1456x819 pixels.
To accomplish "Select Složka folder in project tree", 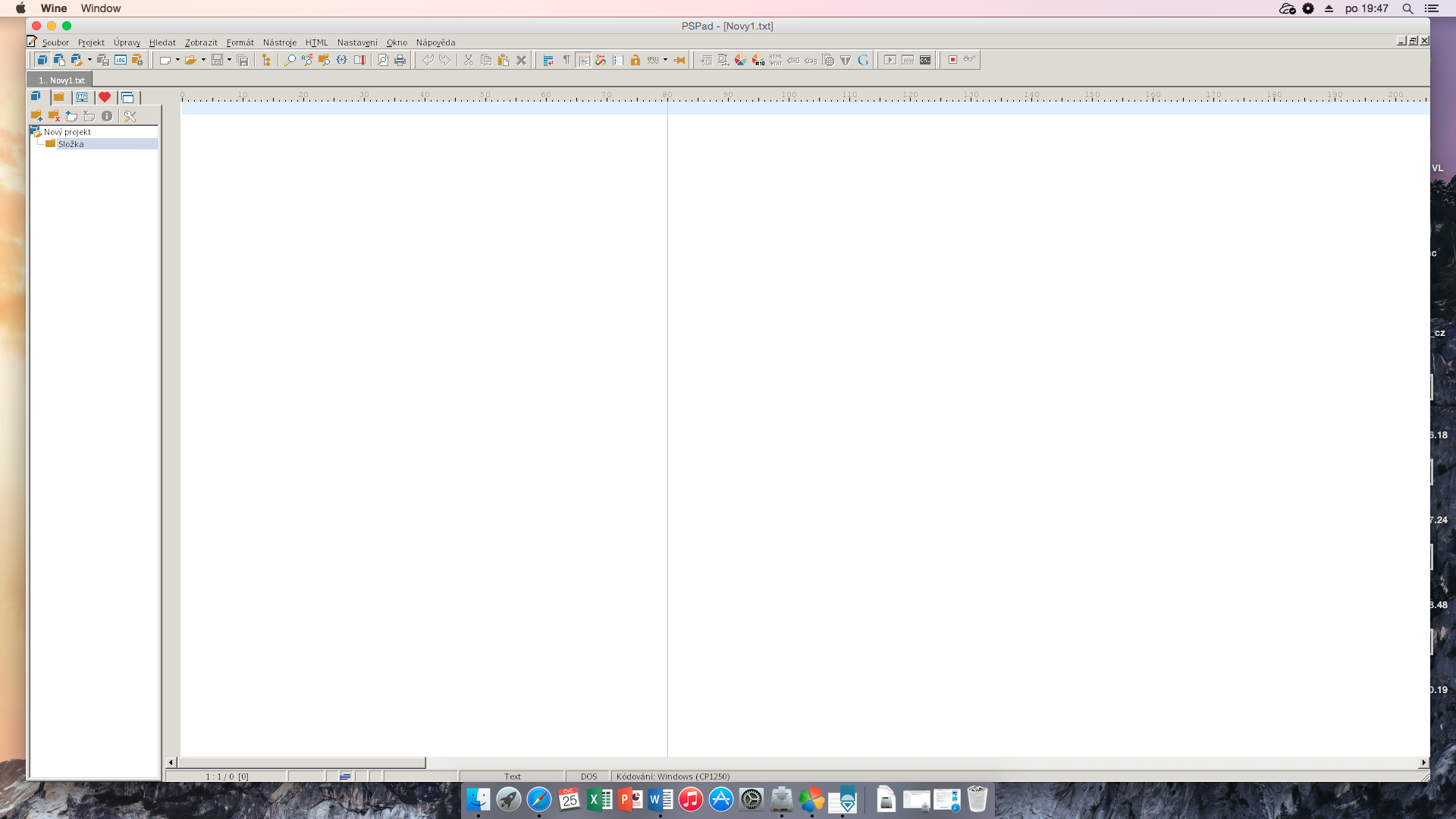I will point(71,144).
